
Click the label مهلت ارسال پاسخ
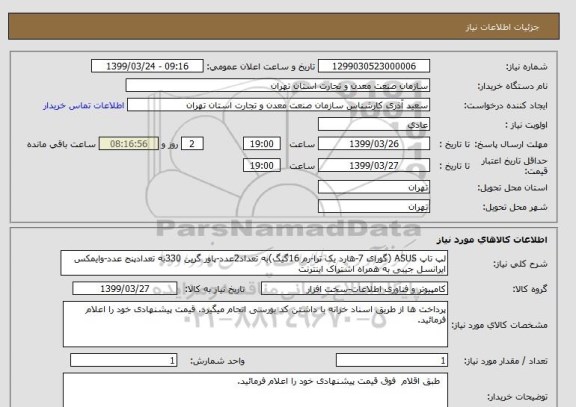tap(511, 144)
